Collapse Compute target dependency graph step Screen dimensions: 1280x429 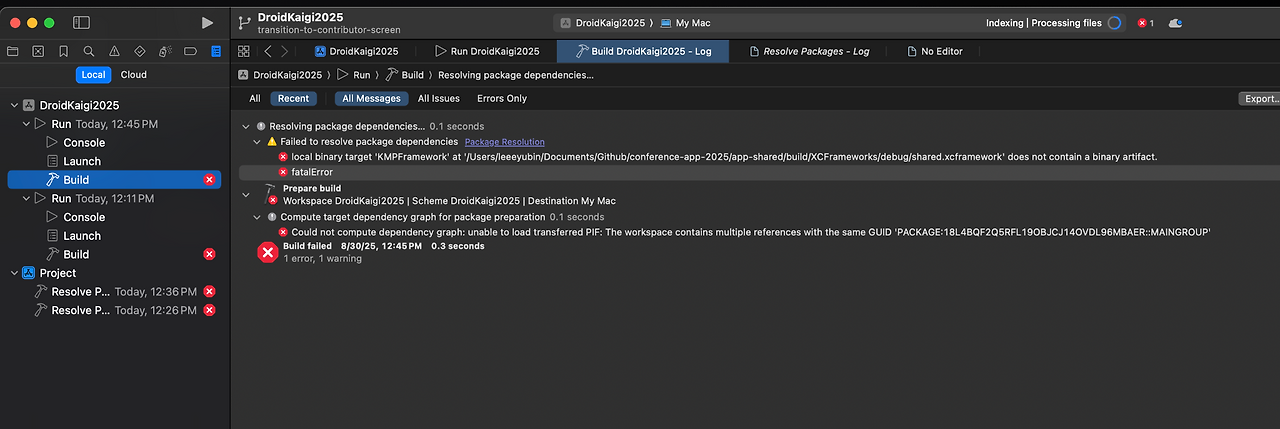(x=257, y=217)
